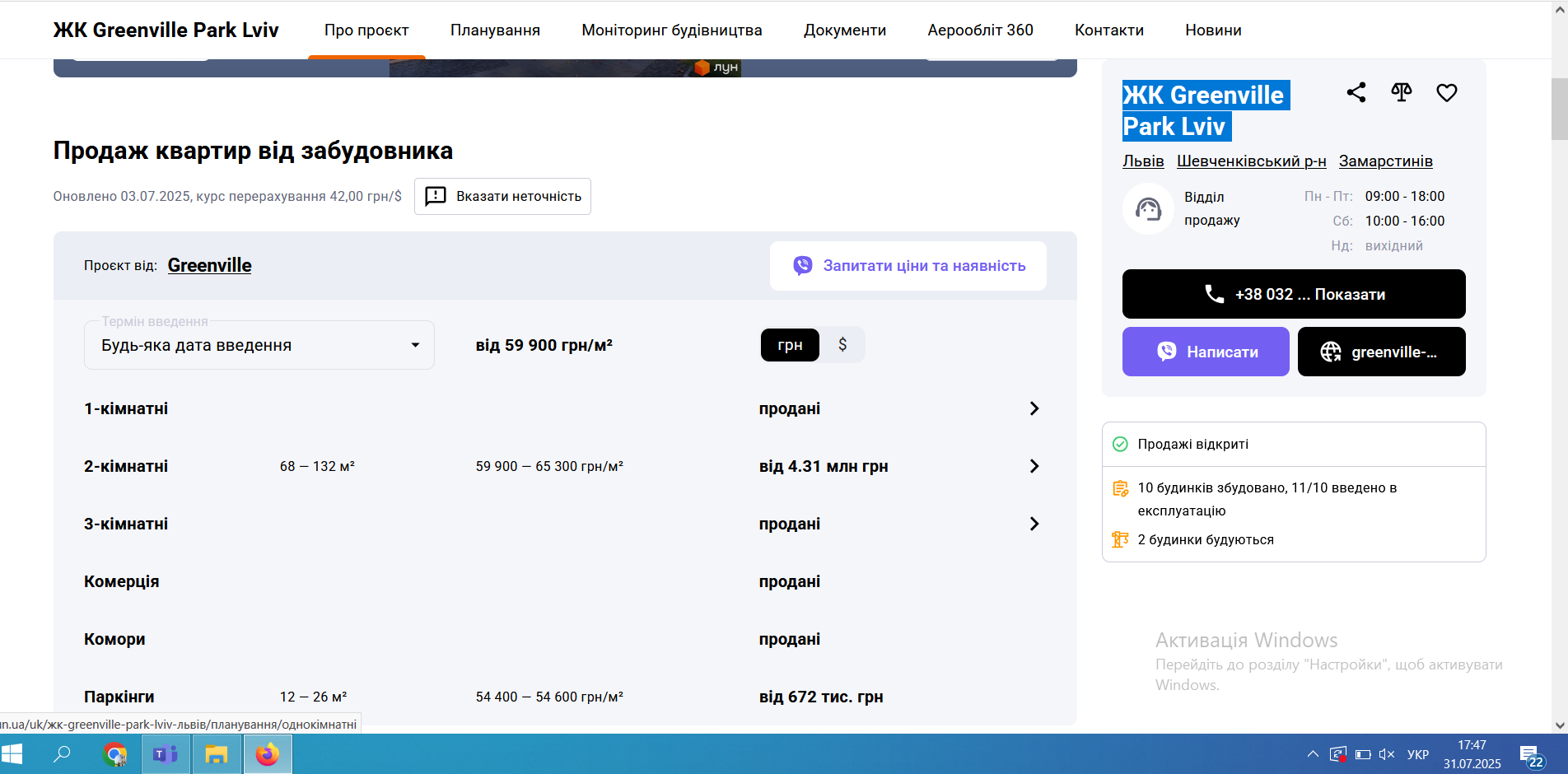Switch prices to dollars ($)
The width and height of the screenshot is (1568, 774).
pyautogui.click(x=842, y=345)
